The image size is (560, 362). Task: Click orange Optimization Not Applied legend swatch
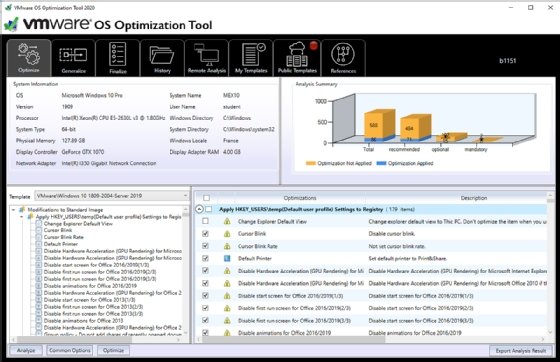click(x=311, y=164)
